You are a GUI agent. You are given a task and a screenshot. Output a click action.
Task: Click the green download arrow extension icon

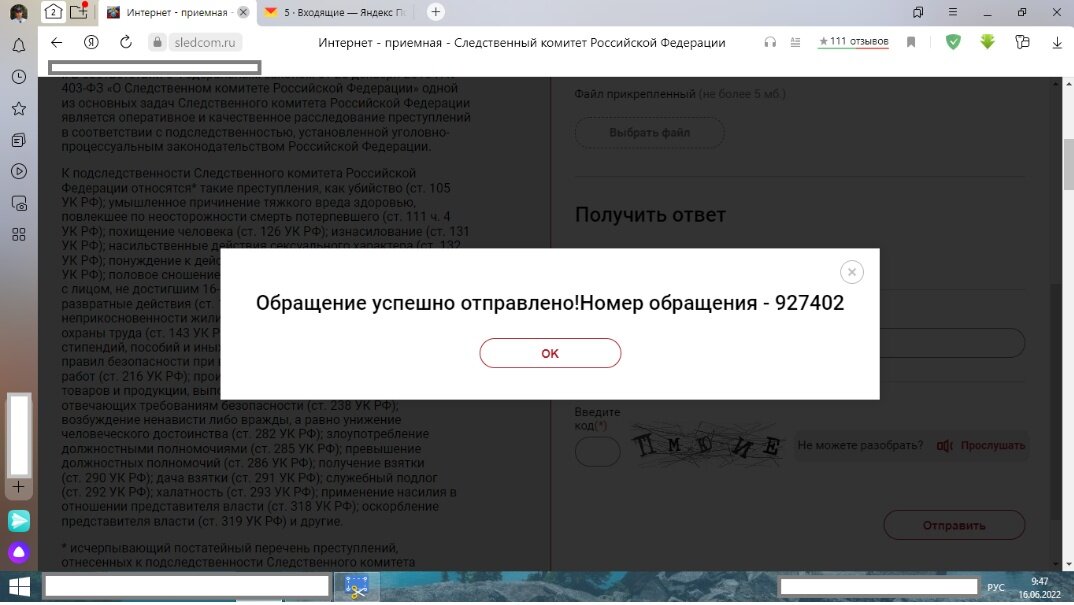pos(987,42)
